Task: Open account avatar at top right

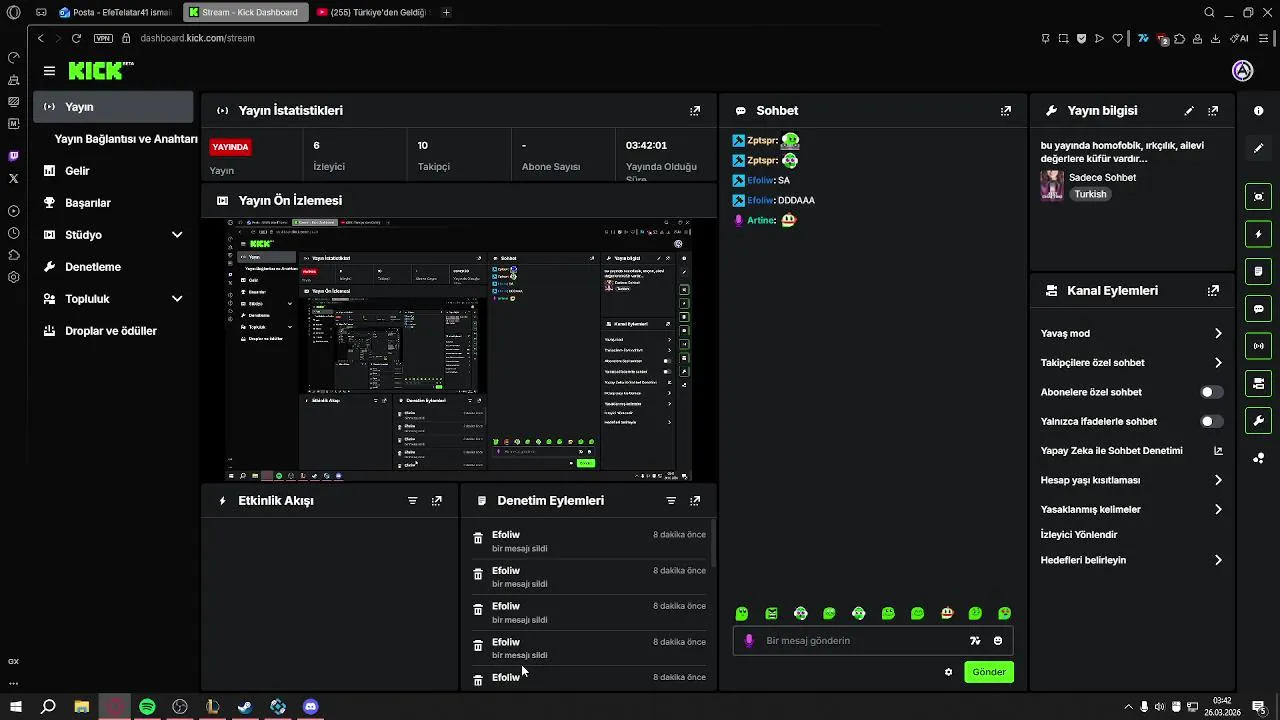Action: (x=1242, y=70)
